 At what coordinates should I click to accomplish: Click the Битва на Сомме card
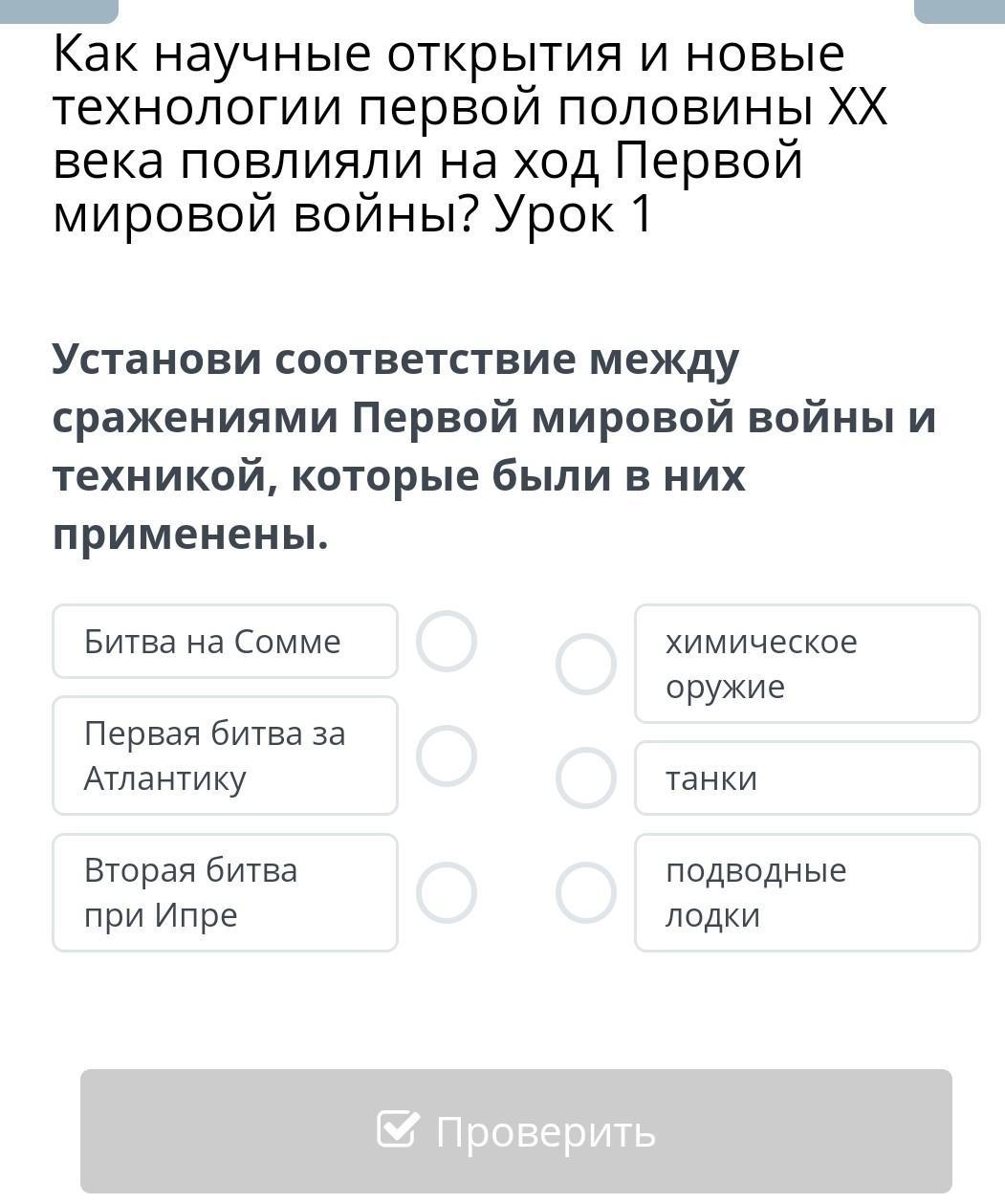[x=225, y=641]
